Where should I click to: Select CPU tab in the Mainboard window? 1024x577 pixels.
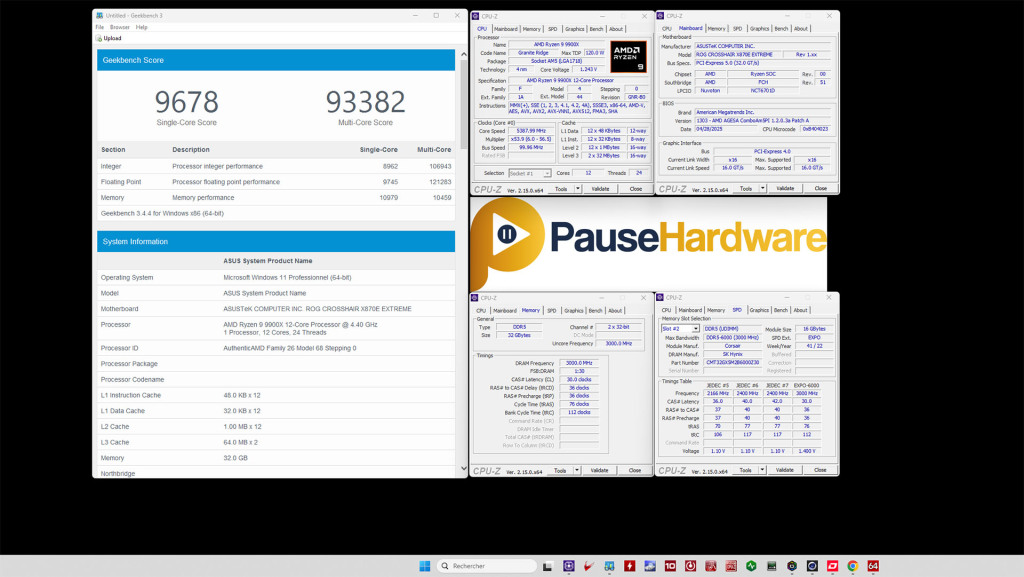point(666,29)
